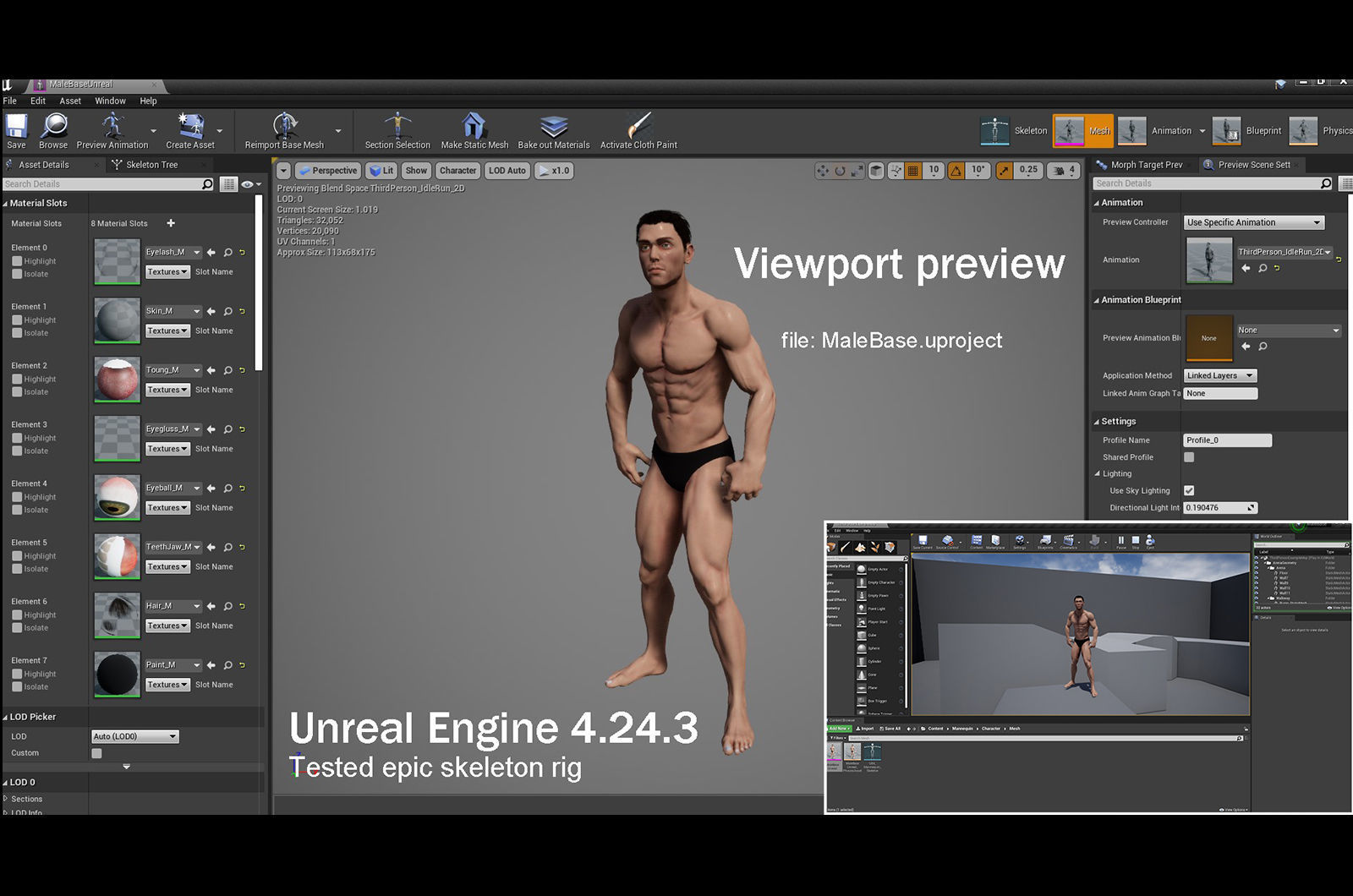The image size is (1353, 896).
Task: Toggle rotation snapping icon in viewport
Action: click(956, 171)
